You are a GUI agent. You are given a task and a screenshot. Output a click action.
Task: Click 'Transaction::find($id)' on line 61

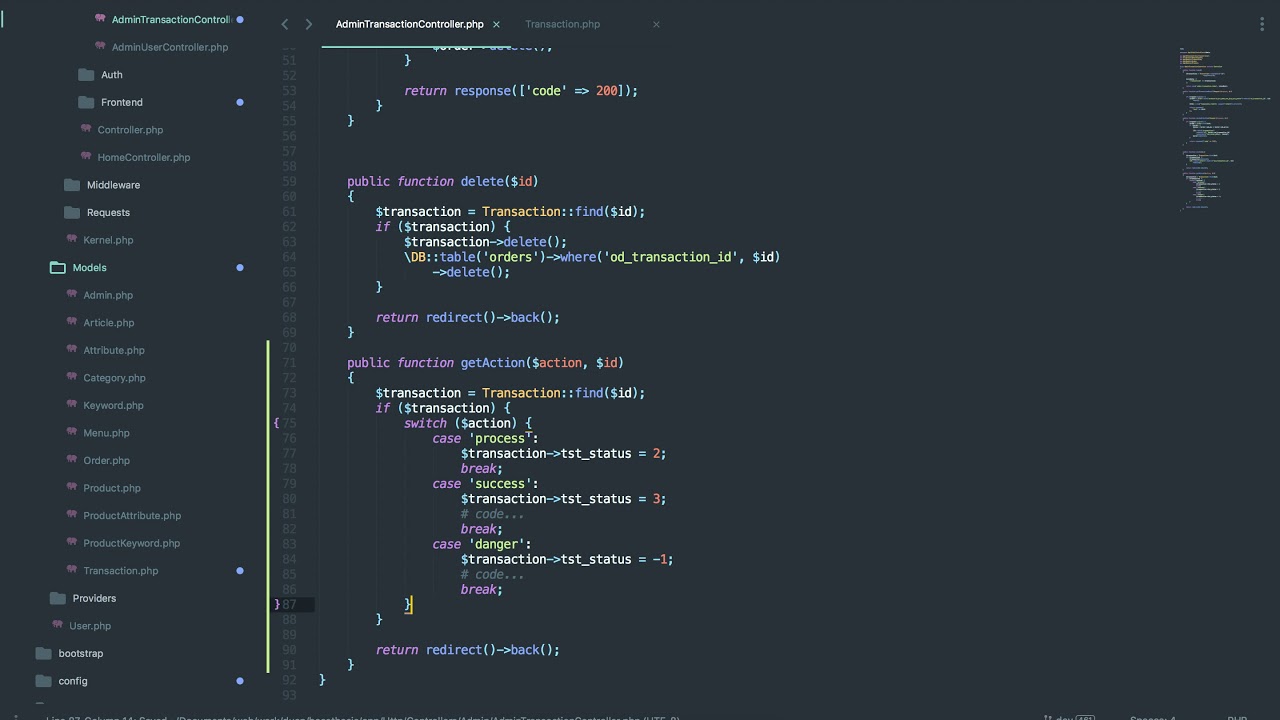point(563,212)
